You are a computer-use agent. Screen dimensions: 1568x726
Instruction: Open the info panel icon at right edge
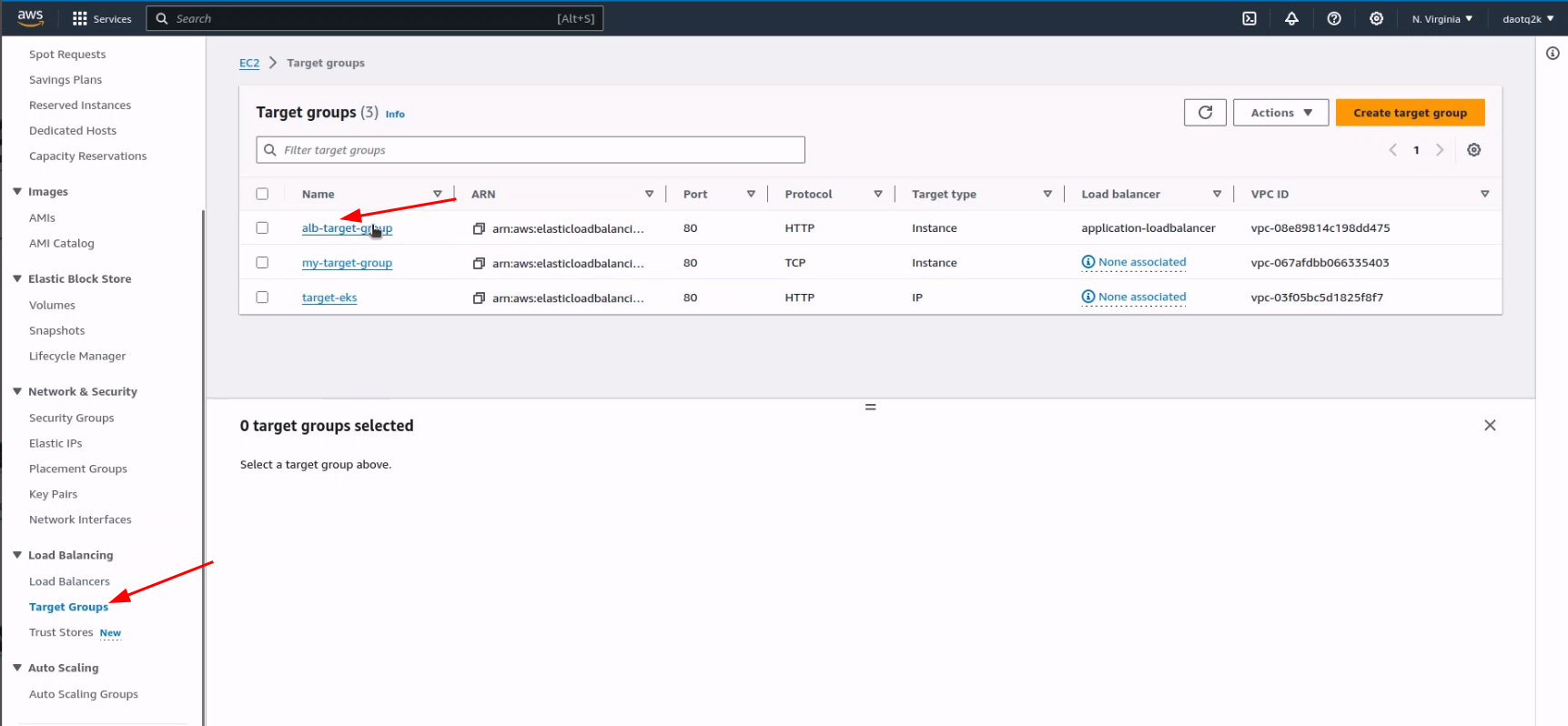pyautogui.click(x=1553, y=54)
